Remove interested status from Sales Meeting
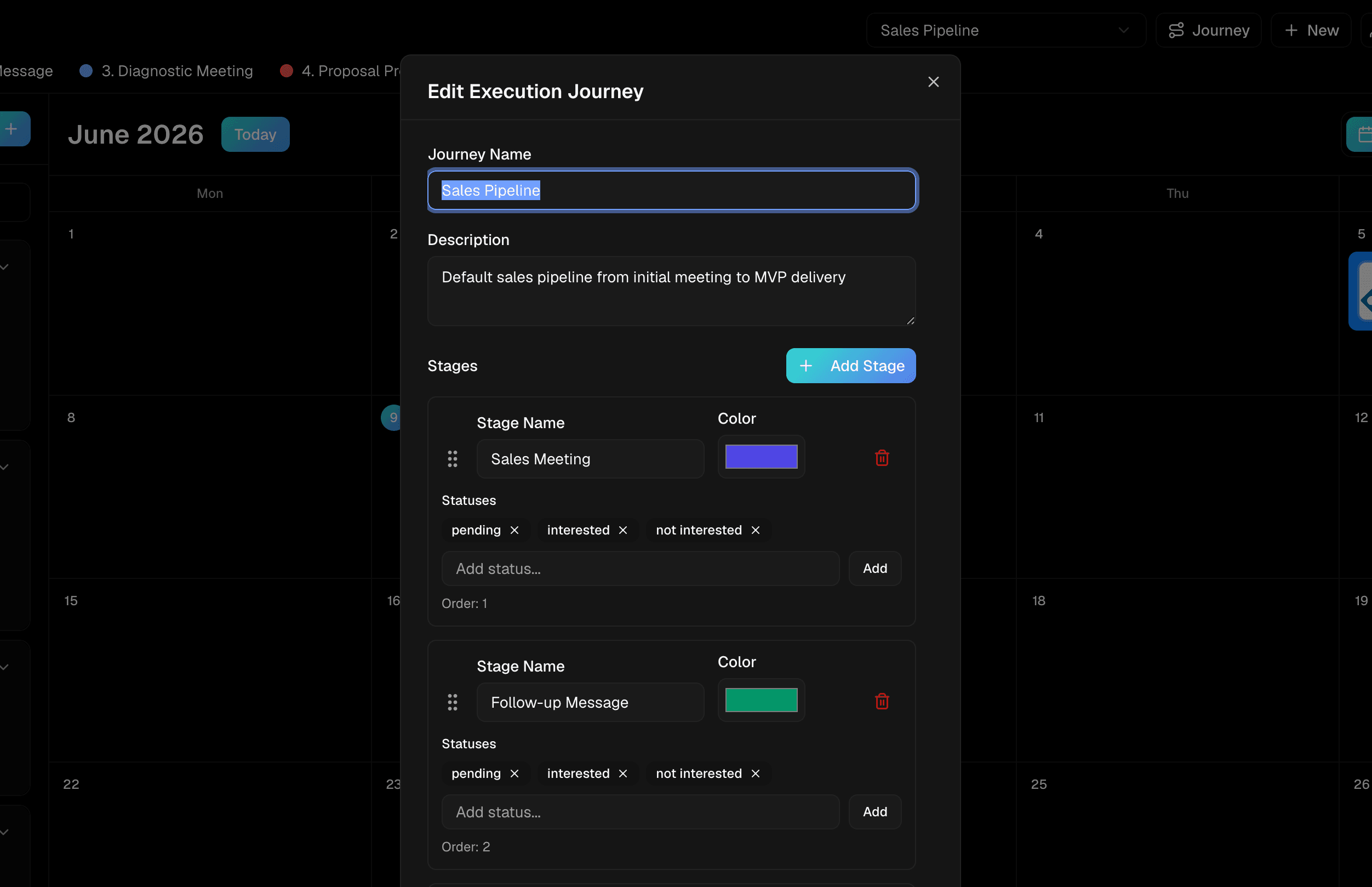Image resolution: width=1372 pixels, height=887 pixels. tap(622, 530)
